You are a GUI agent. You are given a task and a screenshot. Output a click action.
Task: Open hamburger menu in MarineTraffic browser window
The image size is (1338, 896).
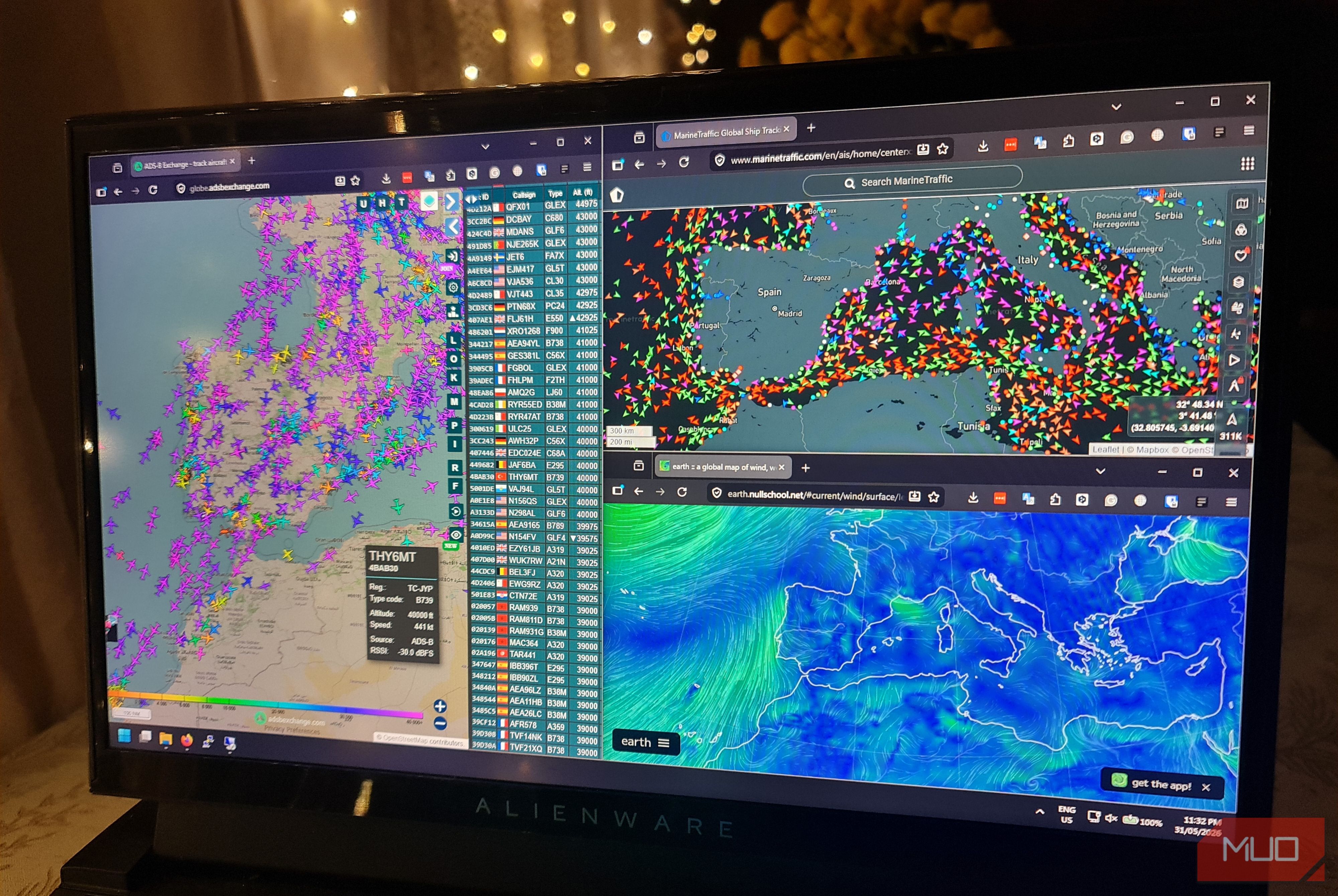1249,131
